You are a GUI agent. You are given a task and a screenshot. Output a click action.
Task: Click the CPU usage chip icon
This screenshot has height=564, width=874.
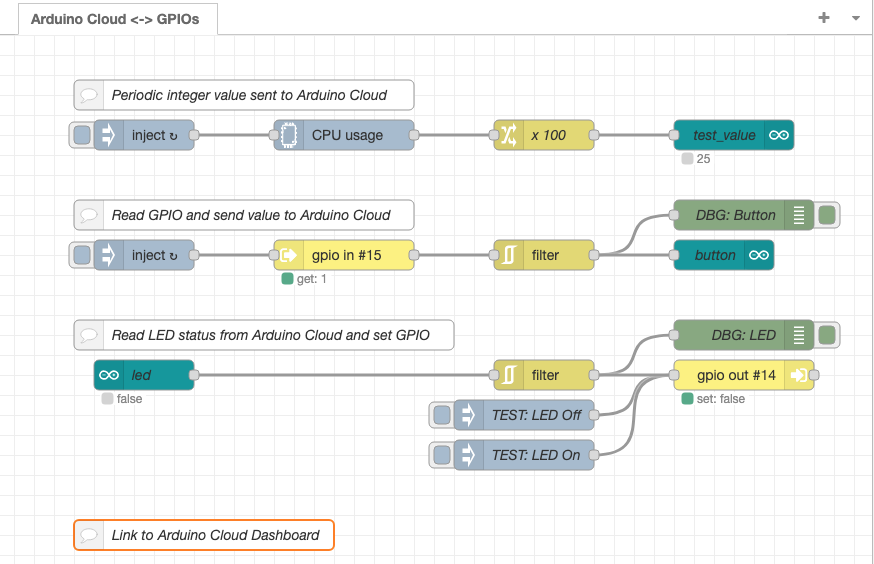point(289,135)
